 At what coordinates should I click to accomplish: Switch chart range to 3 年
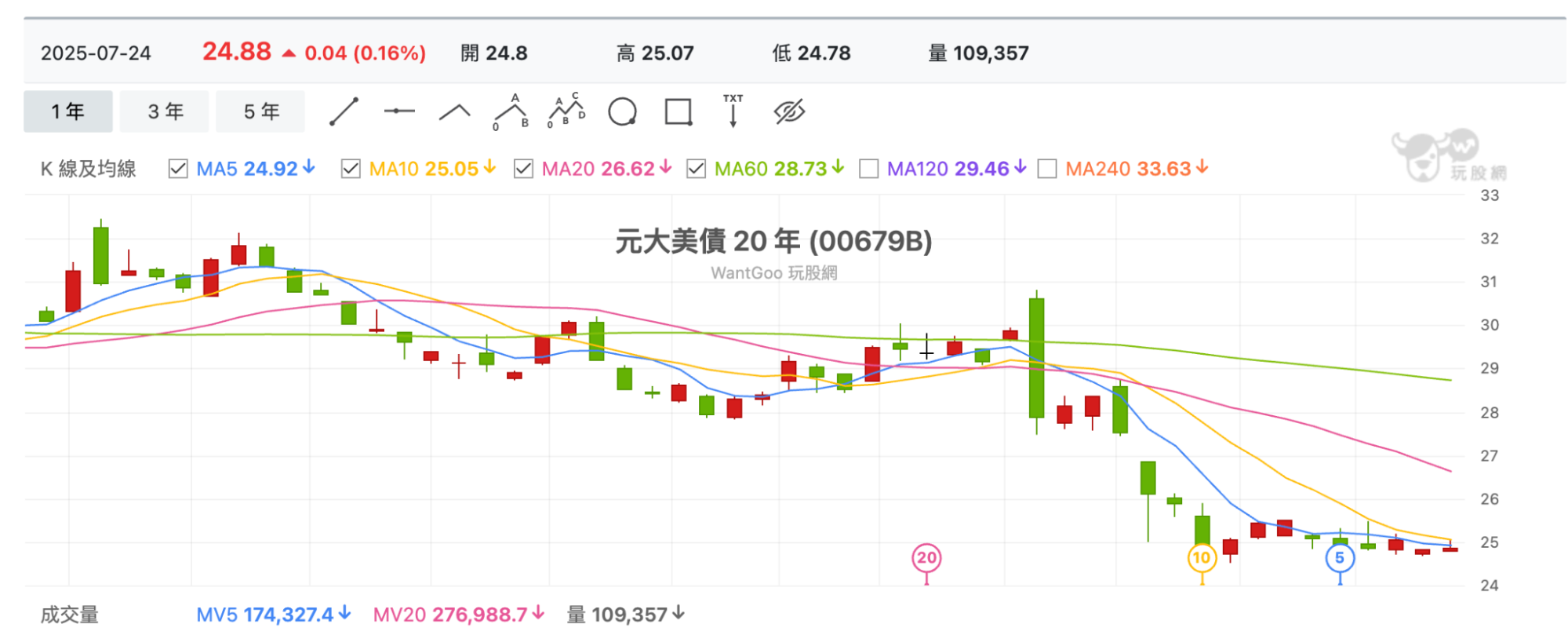[166, 111]
